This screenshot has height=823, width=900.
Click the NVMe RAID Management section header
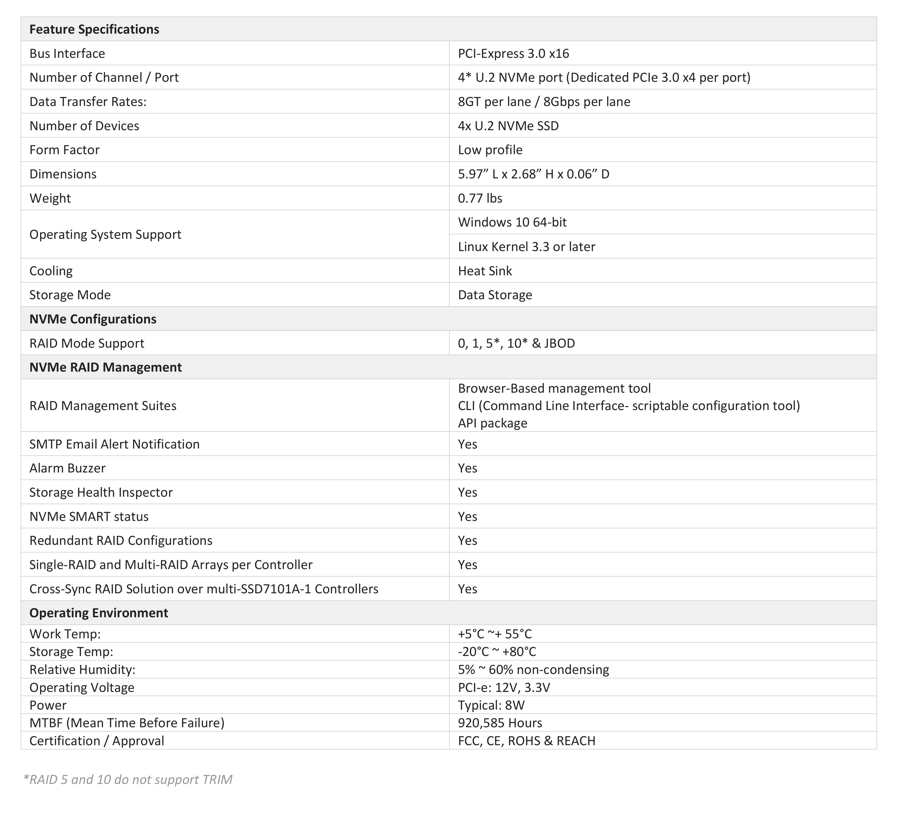(105, 367)
